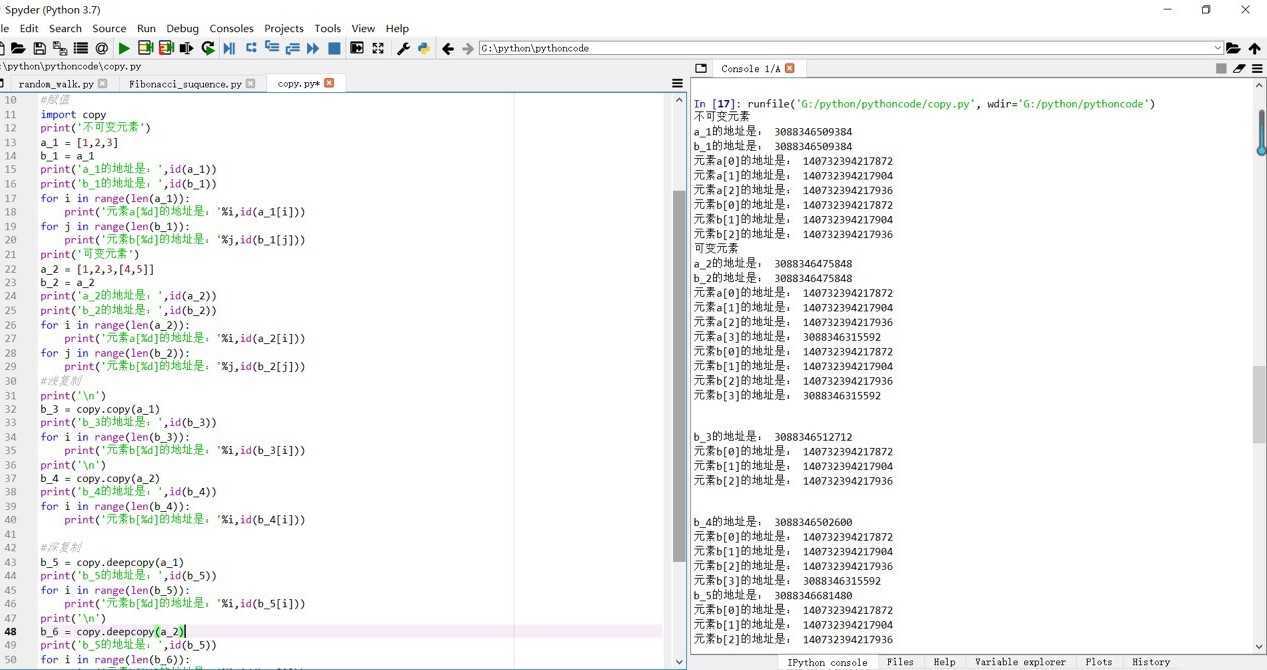Switch to the Files pane tab
The width and height of the screenshot is (1267, 670).
900,662
